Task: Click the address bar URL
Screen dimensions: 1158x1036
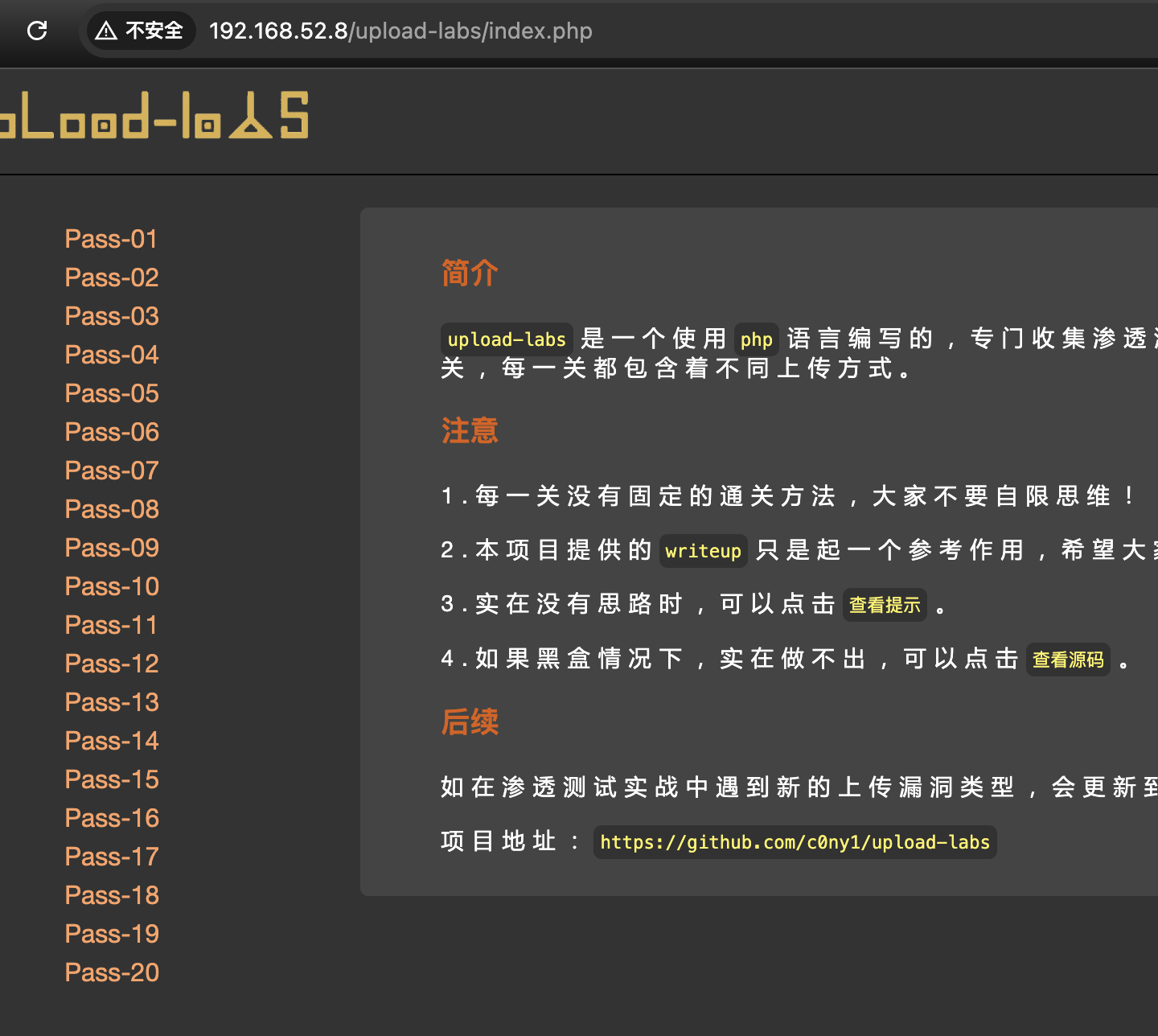Action: click(x=400, y=31)
